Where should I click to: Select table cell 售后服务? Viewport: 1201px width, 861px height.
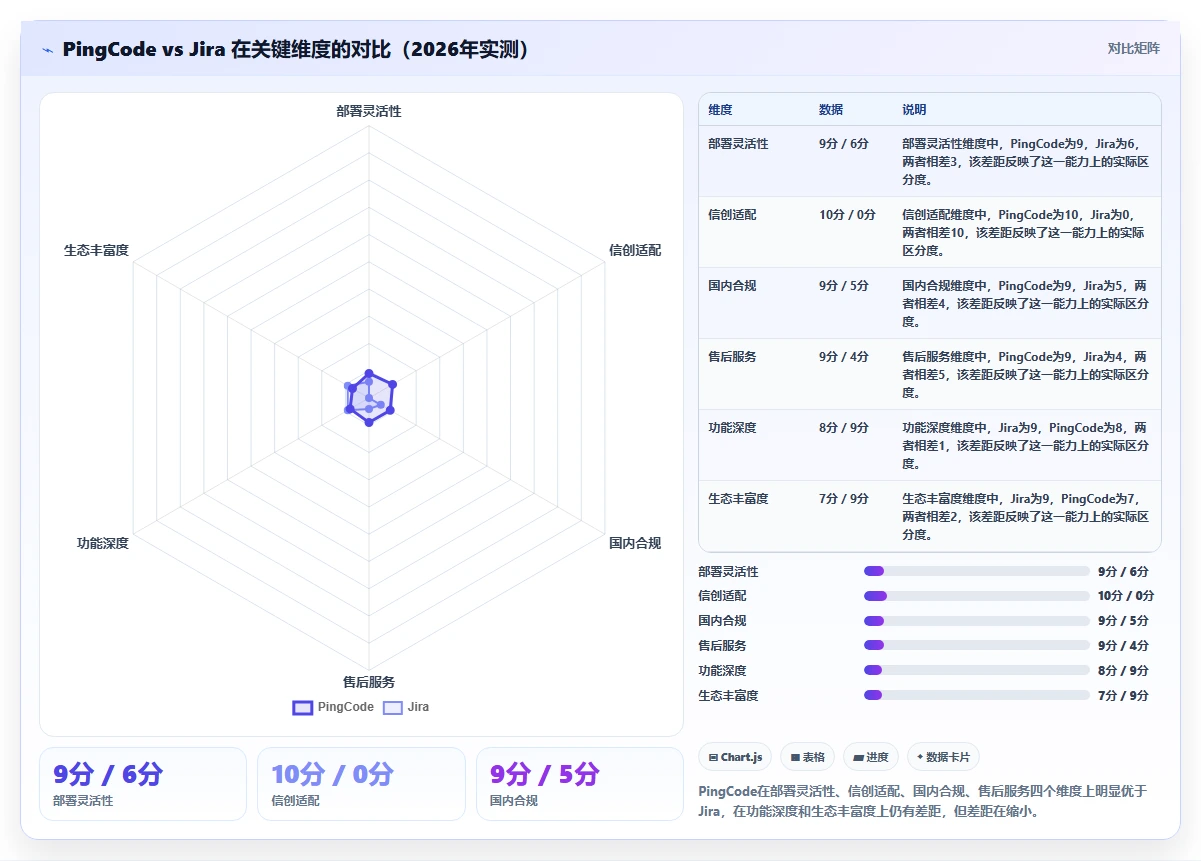click(x=732, y=357)
